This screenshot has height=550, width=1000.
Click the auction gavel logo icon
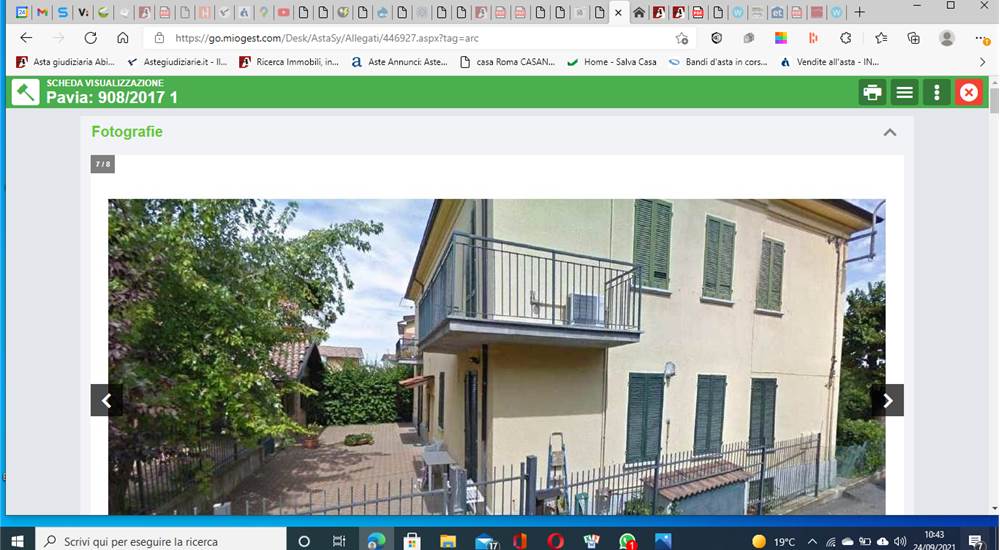click(x=26, y=92)
